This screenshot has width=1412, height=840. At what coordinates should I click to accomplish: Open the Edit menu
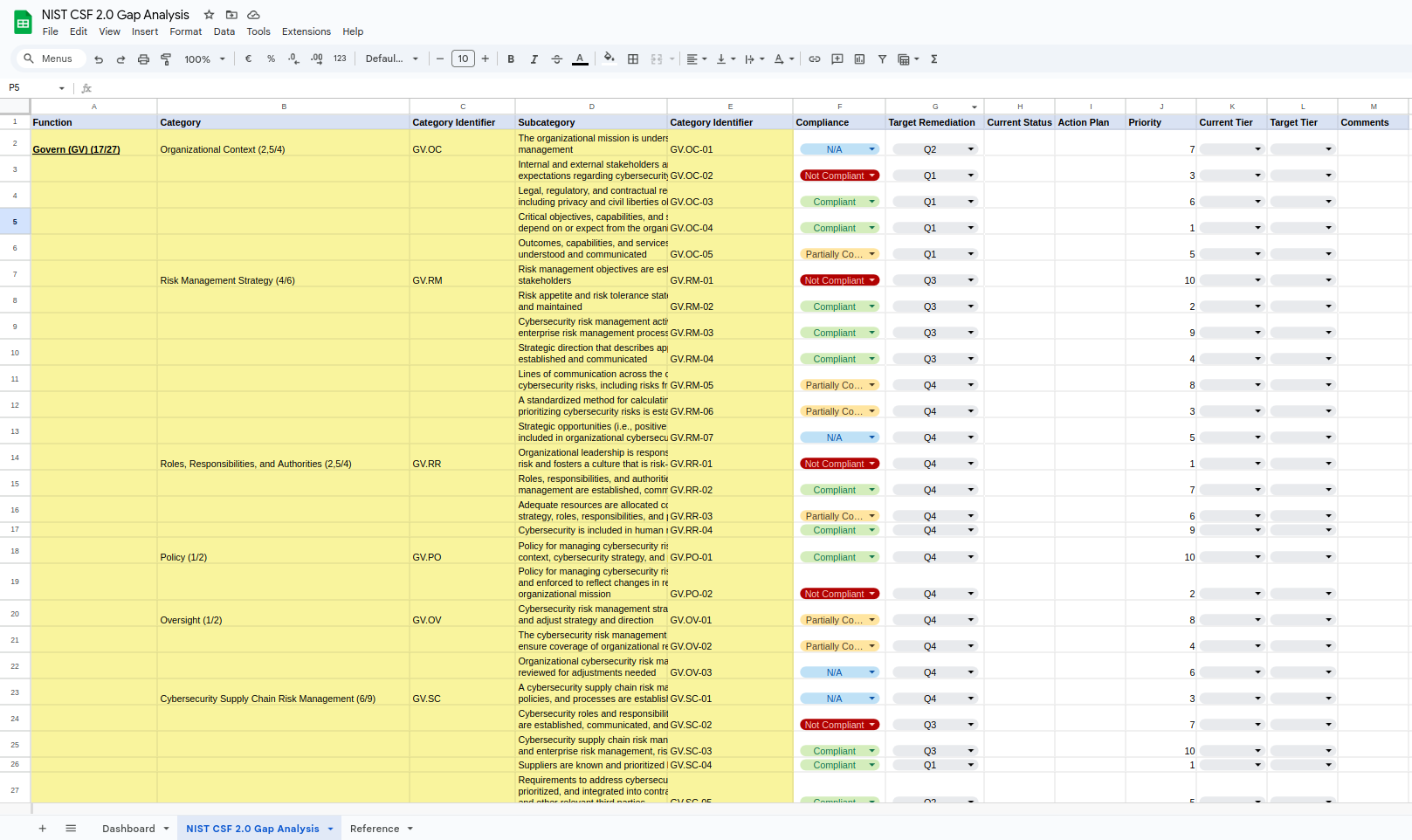coord(79,31)
